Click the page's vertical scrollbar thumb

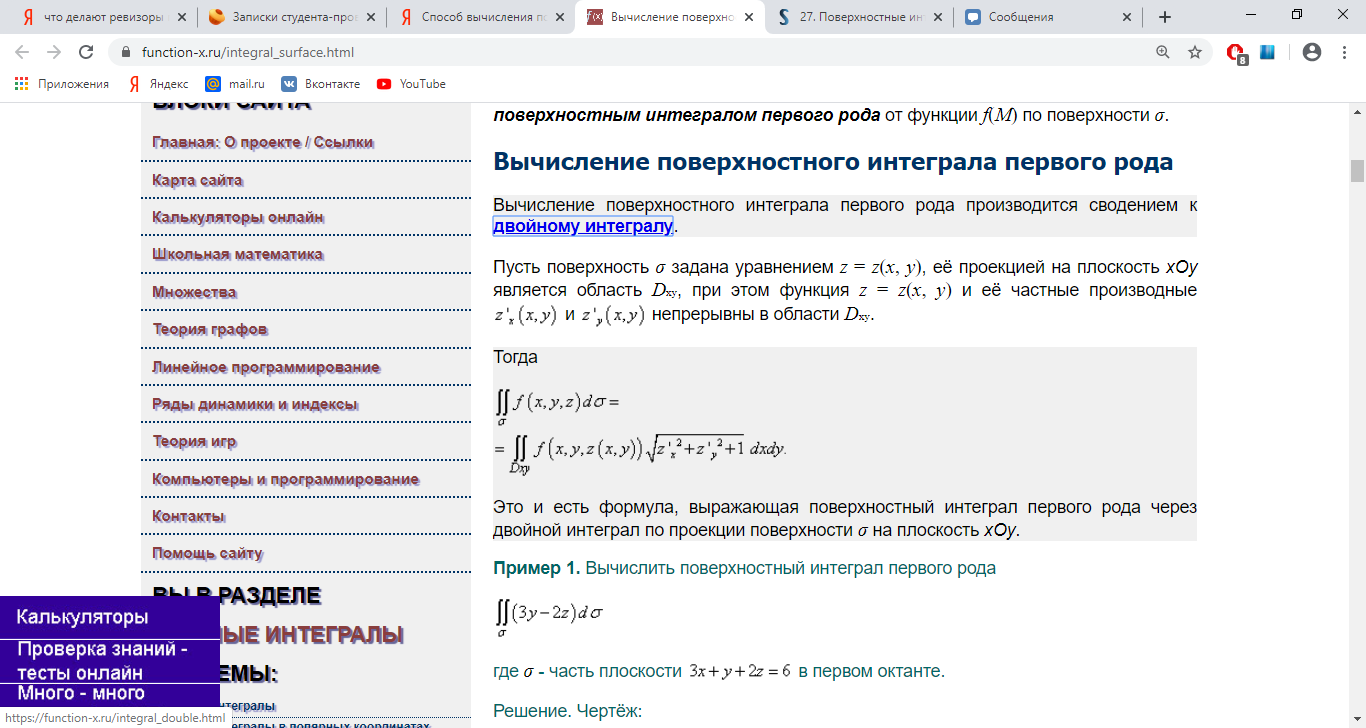1357,170
